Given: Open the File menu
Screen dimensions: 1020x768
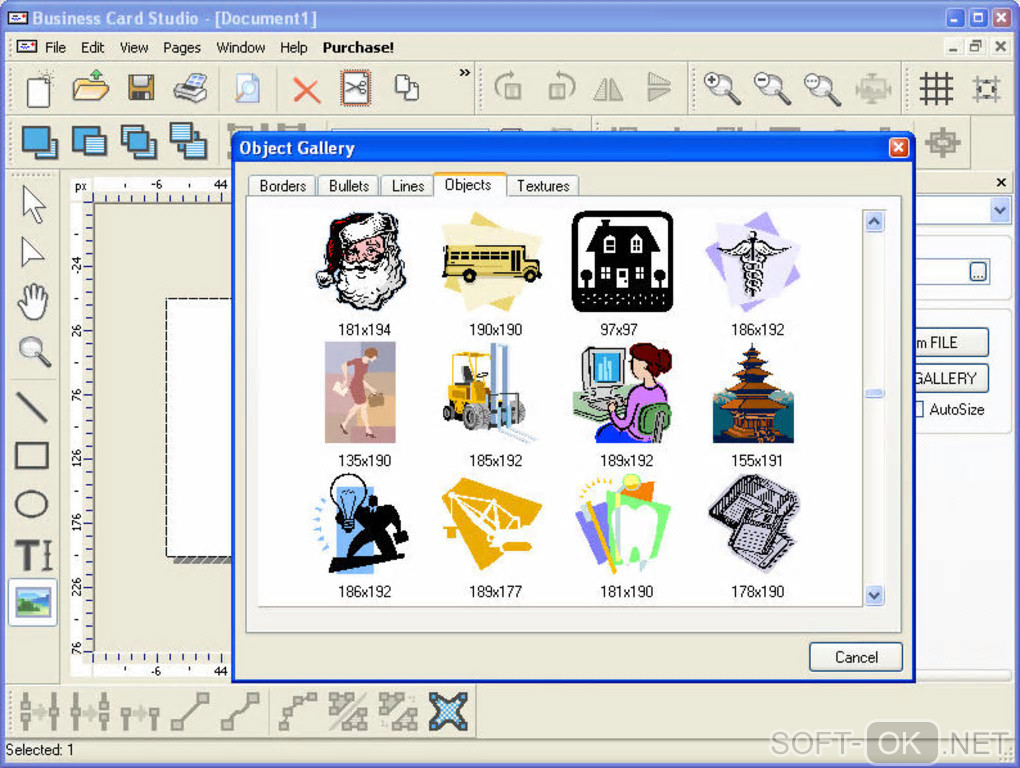Looking at the screenshot, I should 55,47.
